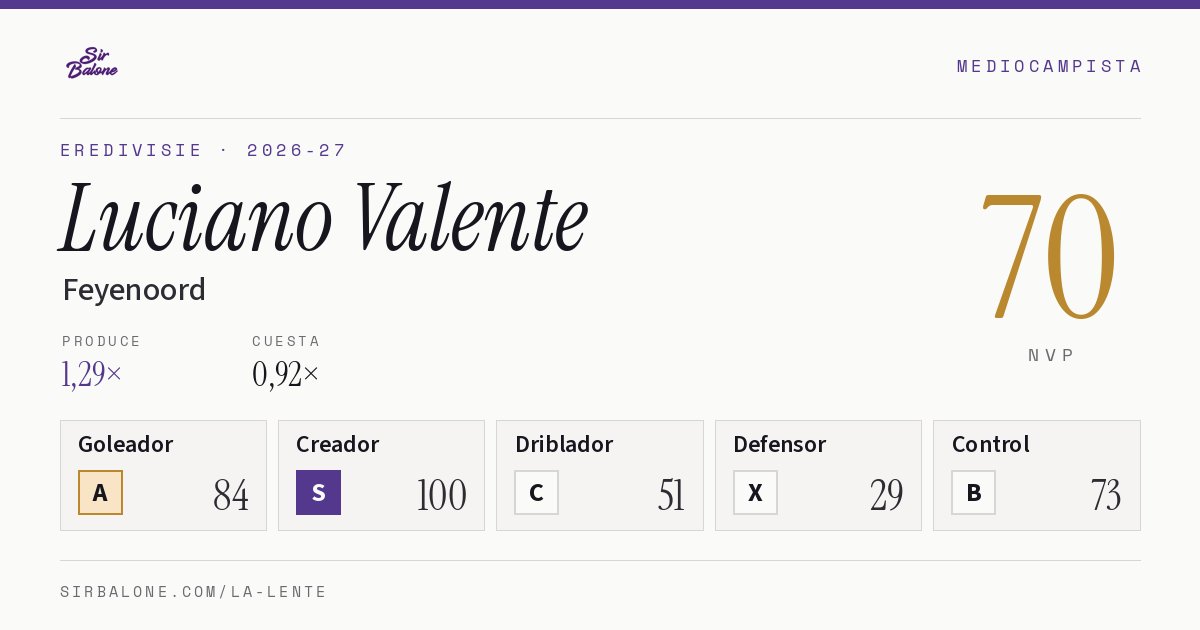Click the C grade badge under Driblador
The image size is (1200, 630).
tap(536, 493)
